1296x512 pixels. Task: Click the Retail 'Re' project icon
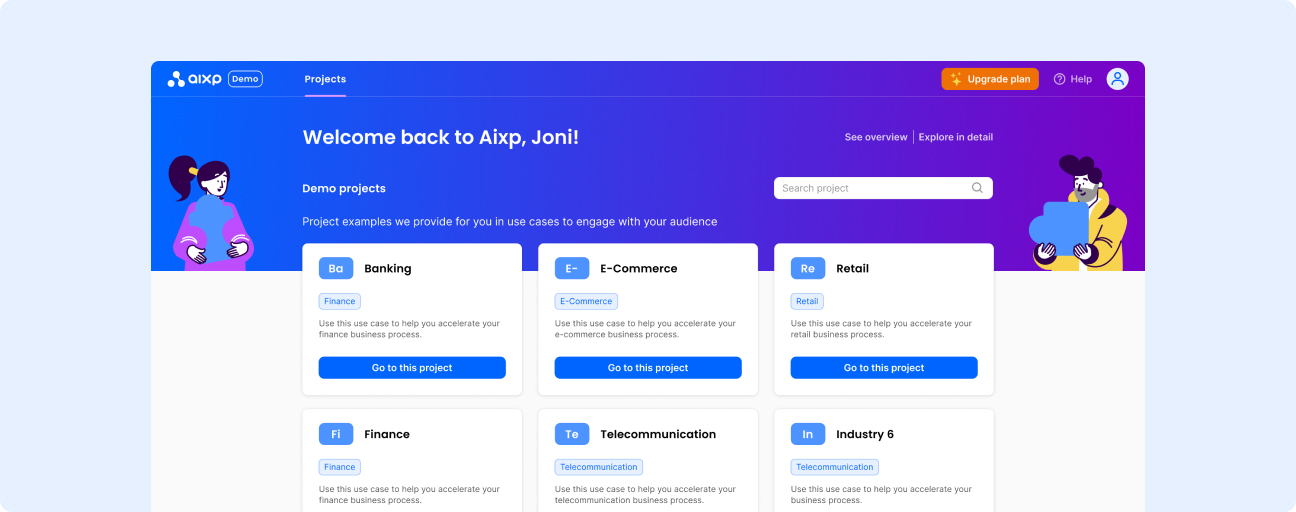point(808,268)
